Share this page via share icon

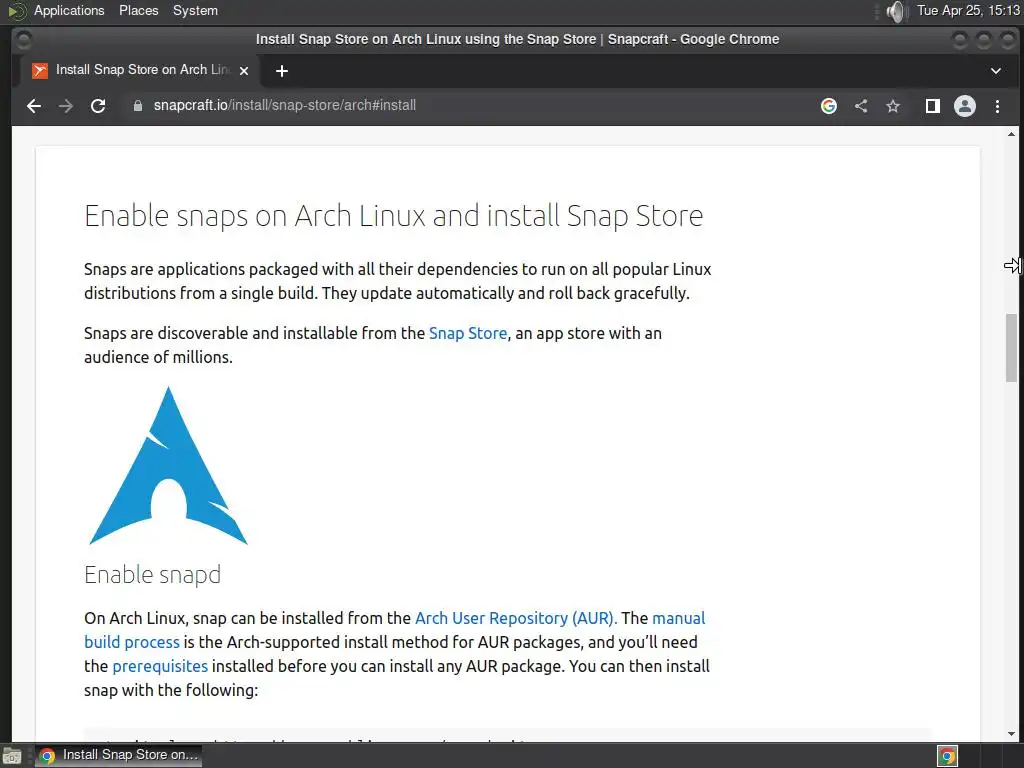pyautogui.click(x=861, y=106)
